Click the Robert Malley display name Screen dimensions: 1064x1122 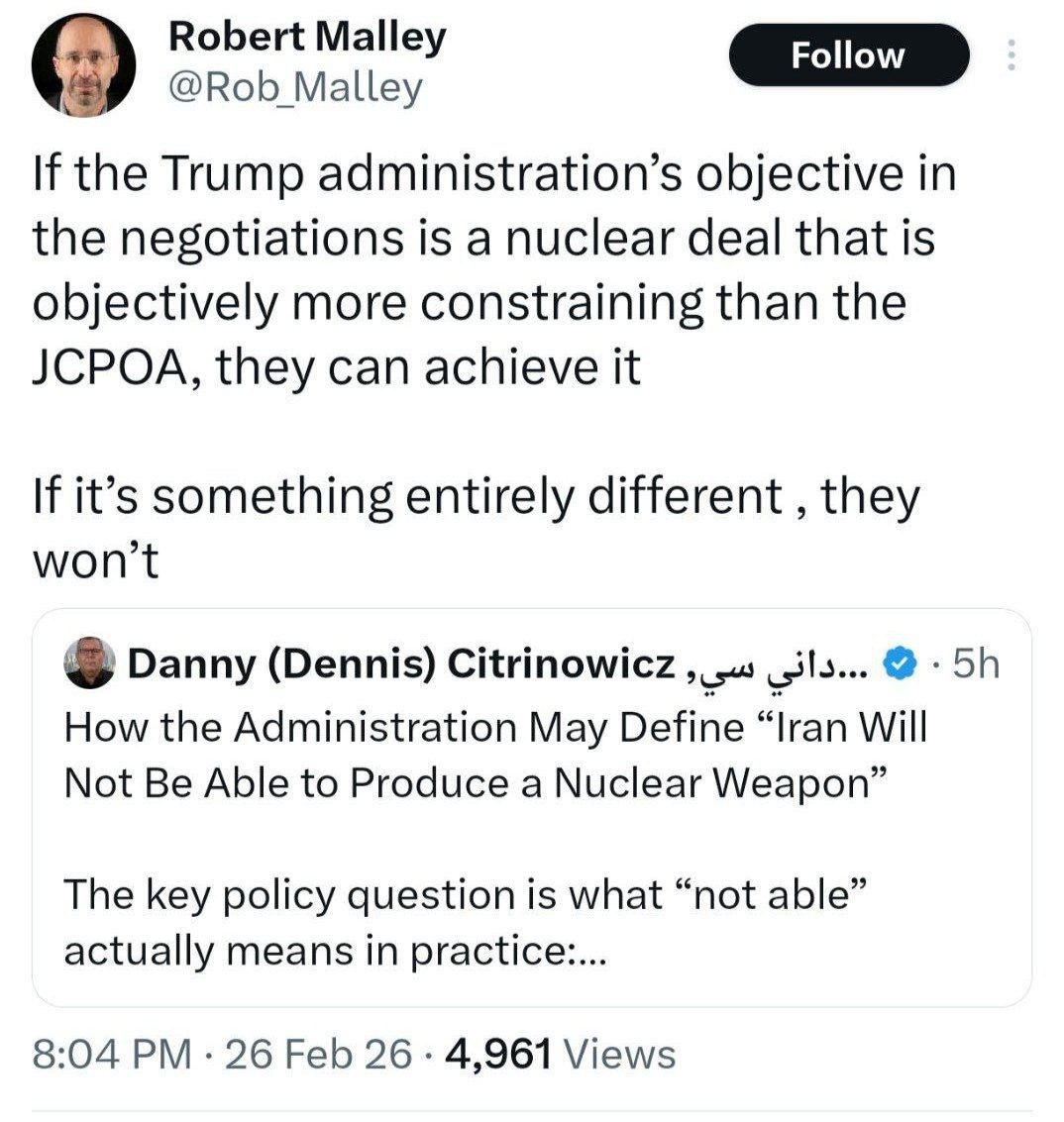pos(307,37)
